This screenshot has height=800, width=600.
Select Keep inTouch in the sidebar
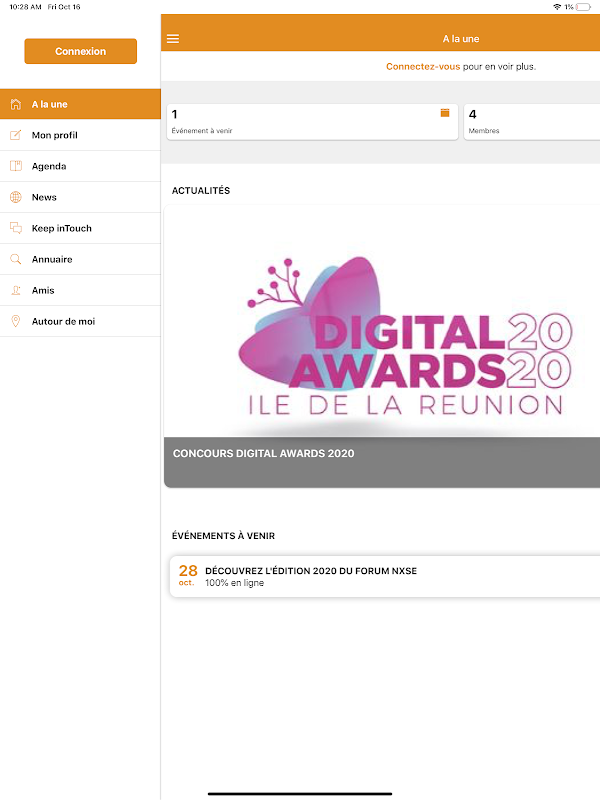(x=81, y=228)
